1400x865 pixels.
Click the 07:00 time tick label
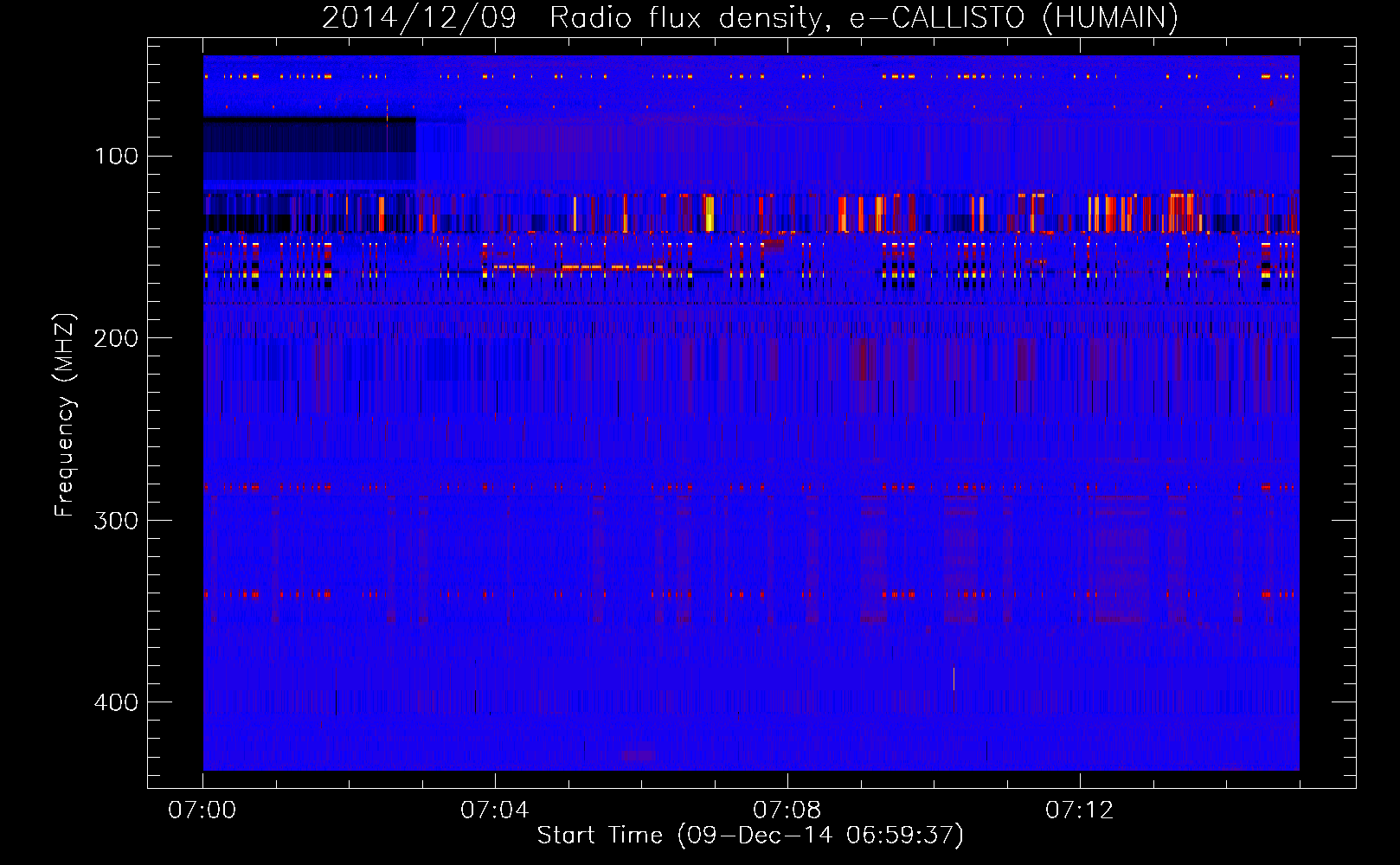pyautogui.click(x=202, y=810)
